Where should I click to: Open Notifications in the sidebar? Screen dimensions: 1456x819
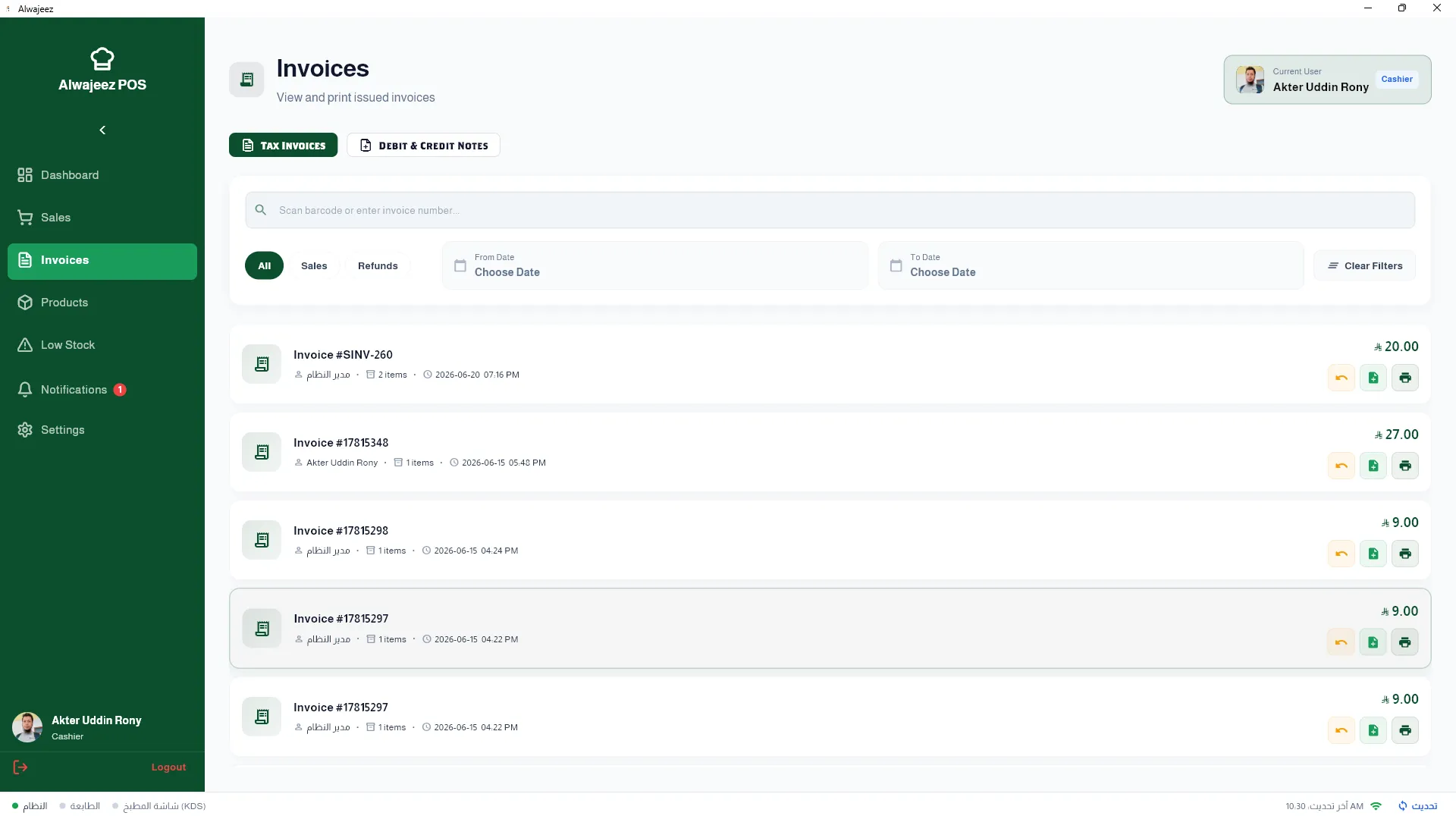coord(102,390)
